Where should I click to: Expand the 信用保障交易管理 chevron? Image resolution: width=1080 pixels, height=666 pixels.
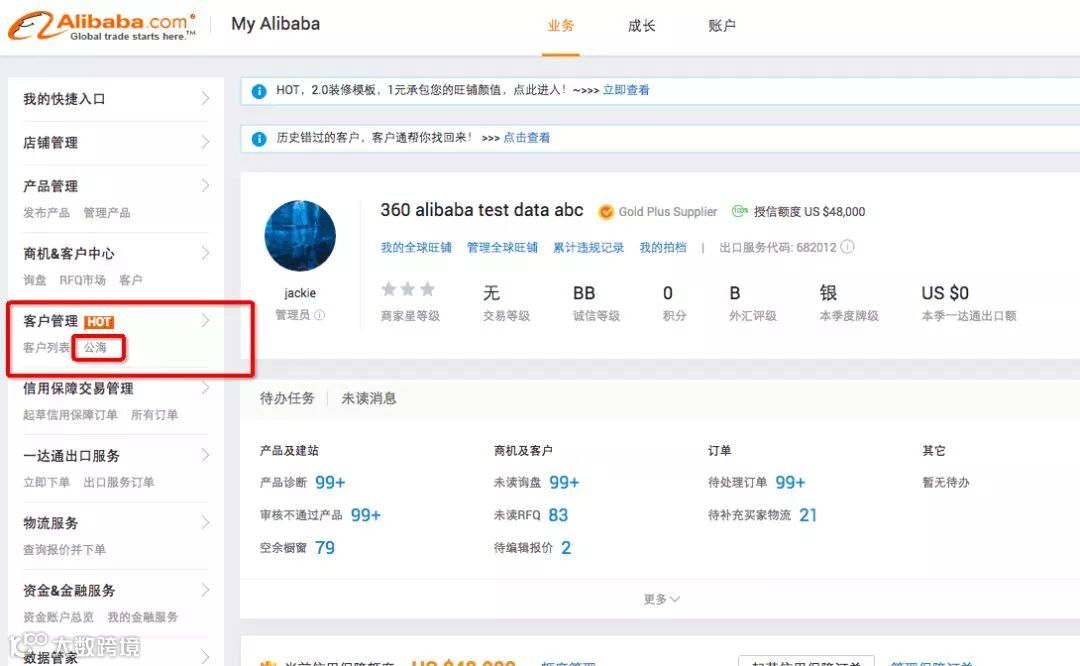[x=205, y=388]
